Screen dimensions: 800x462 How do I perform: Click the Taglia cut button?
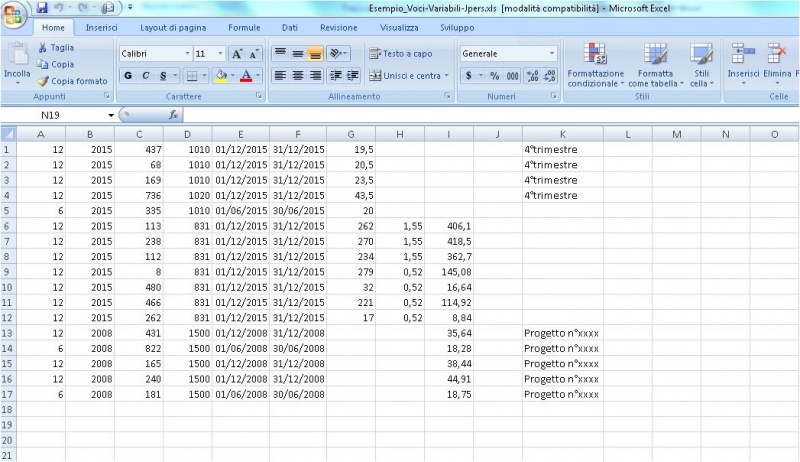[56, 48]
